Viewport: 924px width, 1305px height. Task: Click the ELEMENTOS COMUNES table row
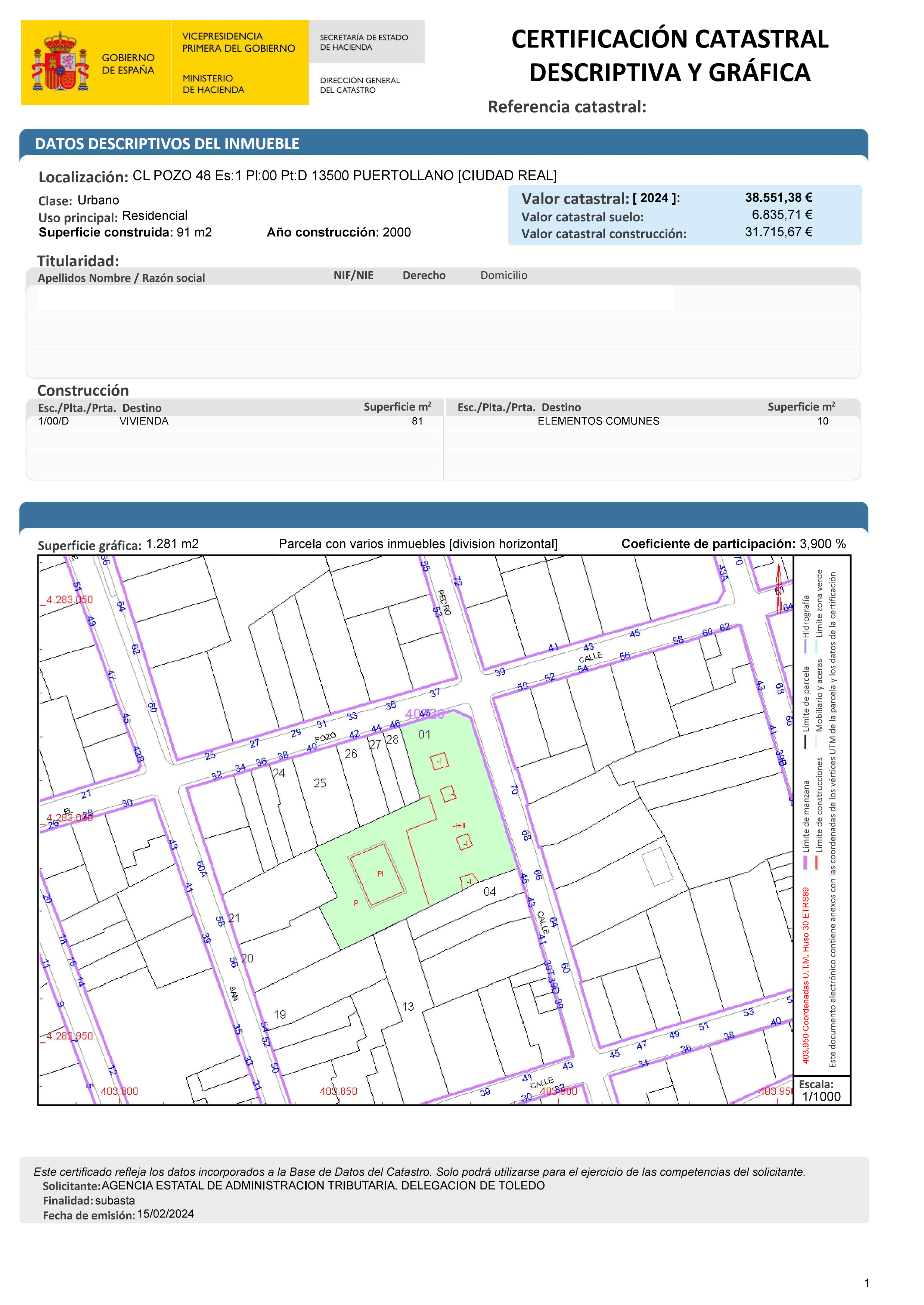pyautogui.click(x=598, y=421)
